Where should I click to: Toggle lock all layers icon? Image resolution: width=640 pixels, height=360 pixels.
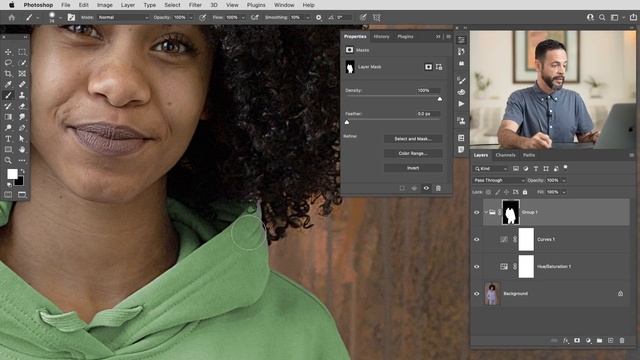(x=525, y=192)
